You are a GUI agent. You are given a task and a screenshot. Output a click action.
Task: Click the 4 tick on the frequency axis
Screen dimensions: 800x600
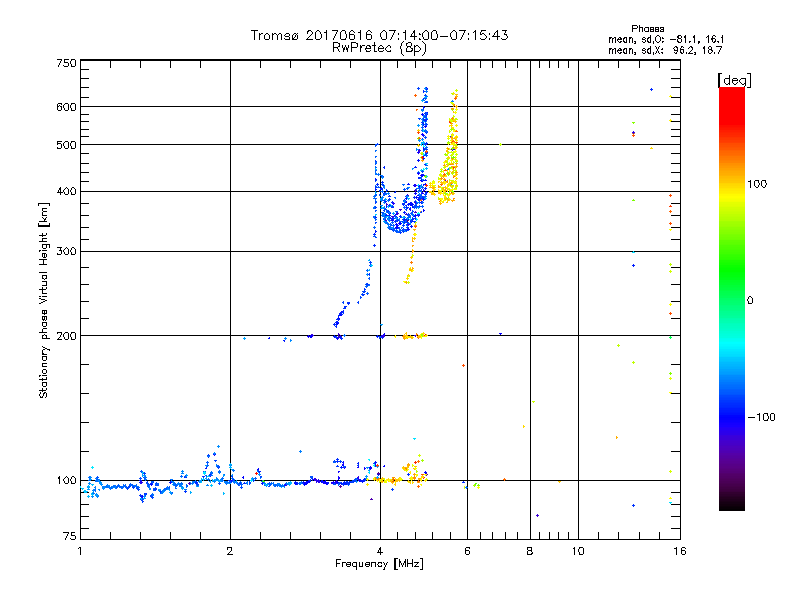(379, 552)
